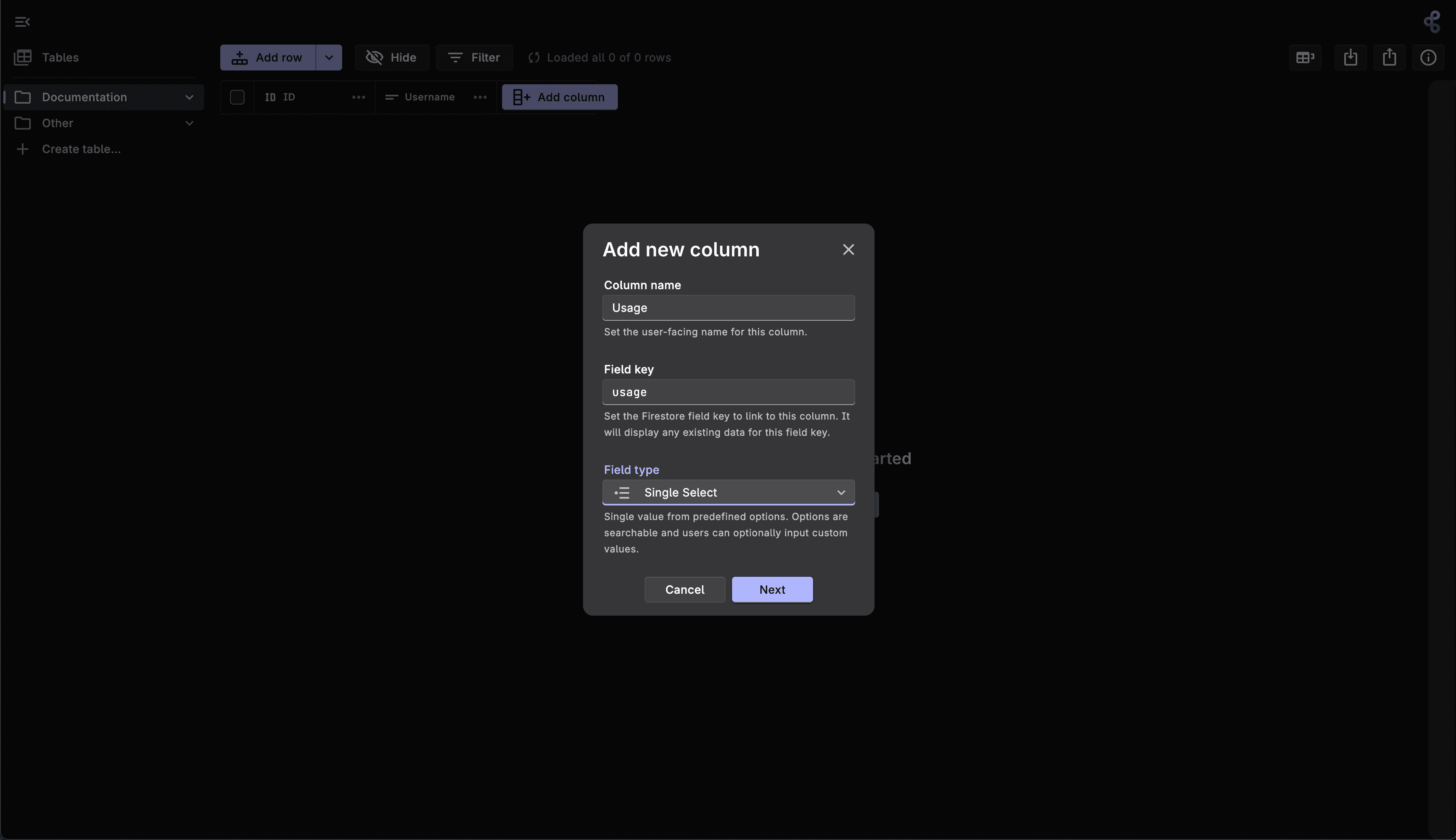1456x840 pixels.
Task: Open the ID column options ellipsis
Action: [x=358, y=98]
